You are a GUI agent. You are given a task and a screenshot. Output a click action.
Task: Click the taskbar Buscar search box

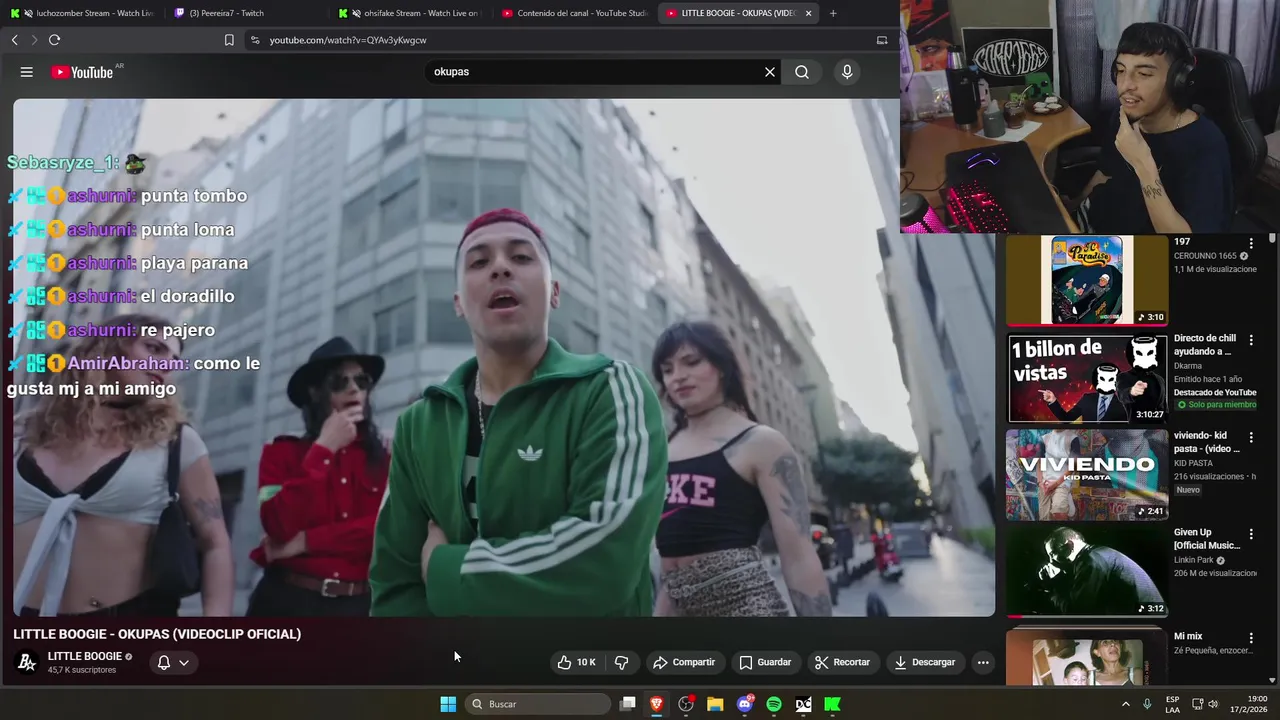pyautogui.click(x=540, y=704)
